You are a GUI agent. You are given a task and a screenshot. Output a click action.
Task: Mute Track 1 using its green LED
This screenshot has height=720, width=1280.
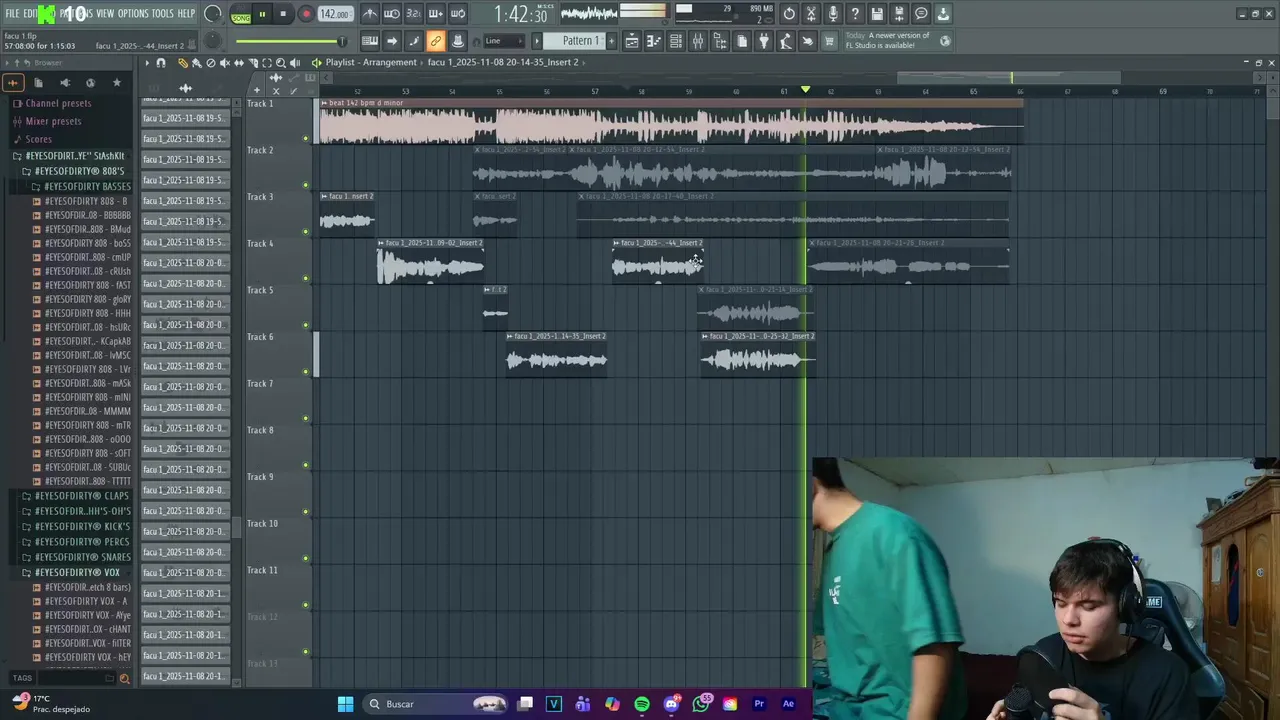[306, 138]
